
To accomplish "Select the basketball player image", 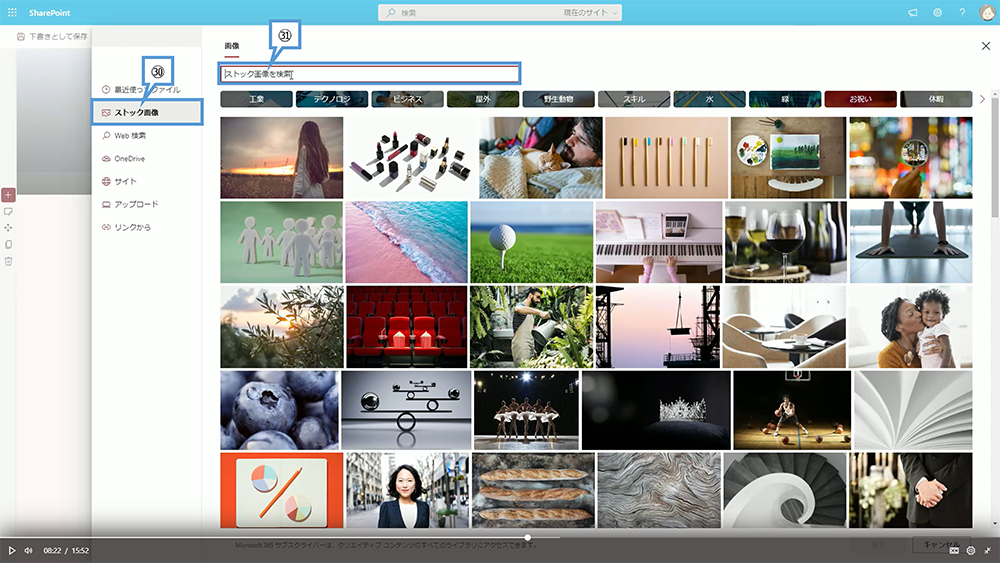I will (792, 411).
